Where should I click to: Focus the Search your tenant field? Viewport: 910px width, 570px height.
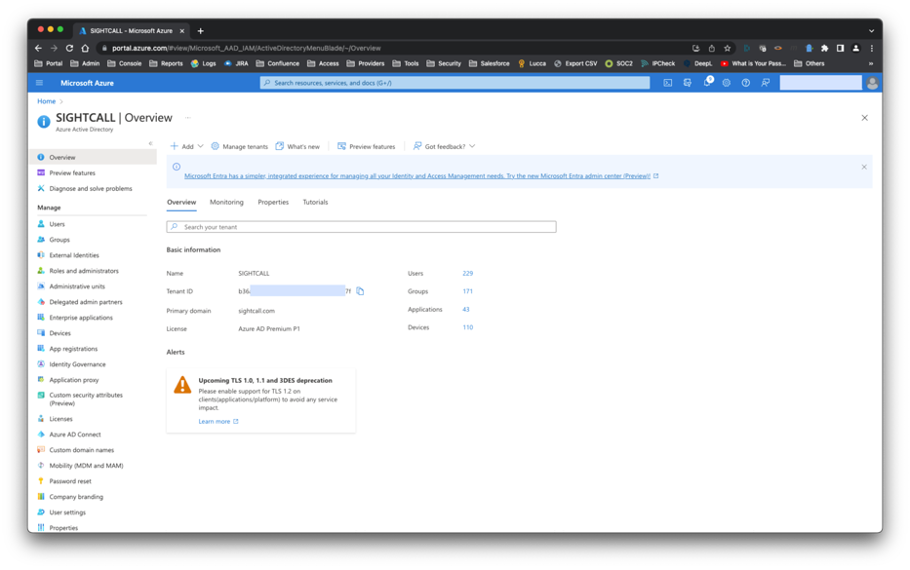pos(361,227)
